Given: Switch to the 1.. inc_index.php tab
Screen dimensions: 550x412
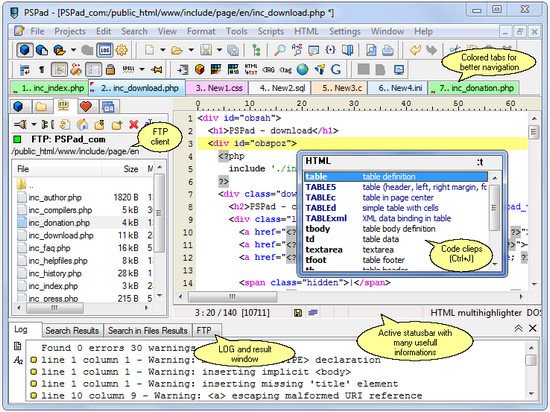Looking at the screenshot, I should [49, 88].
